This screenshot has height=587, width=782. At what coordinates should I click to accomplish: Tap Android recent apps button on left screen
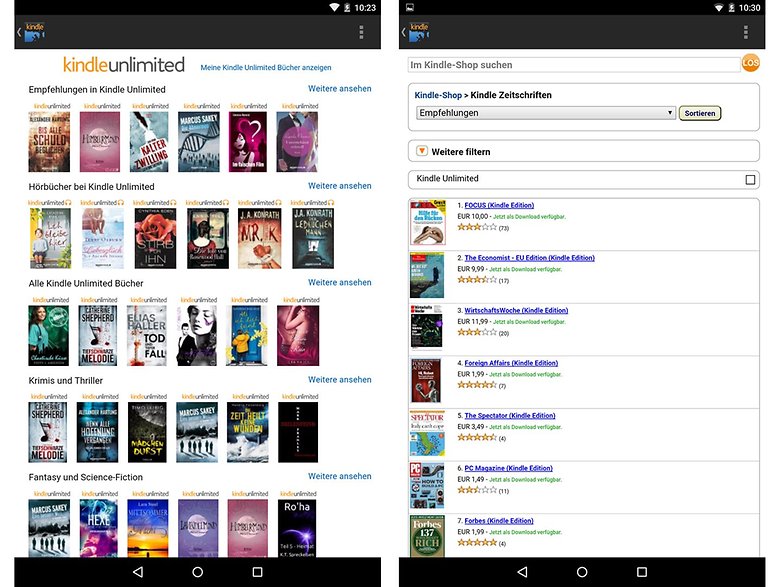[257, 572]
